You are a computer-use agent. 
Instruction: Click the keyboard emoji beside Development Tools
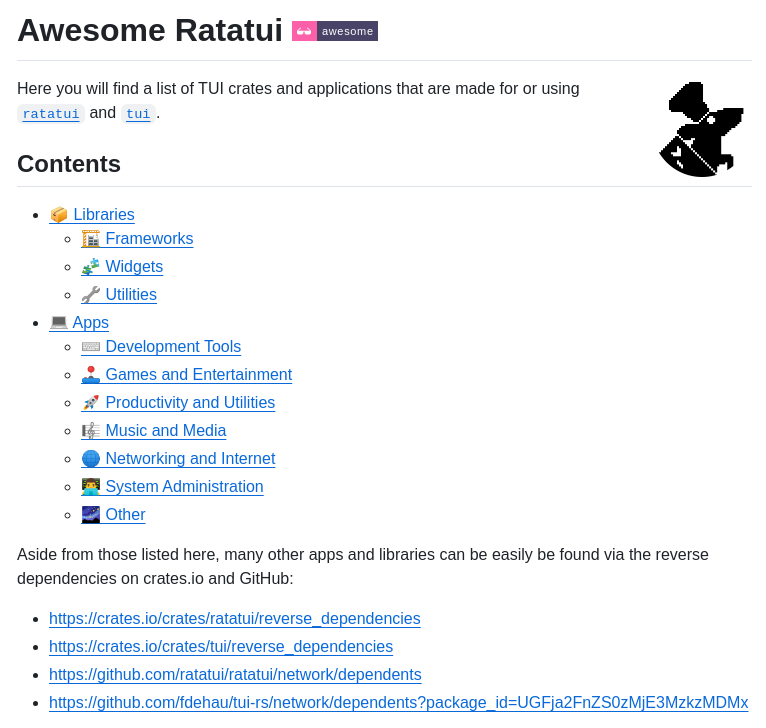pos(91,346)
